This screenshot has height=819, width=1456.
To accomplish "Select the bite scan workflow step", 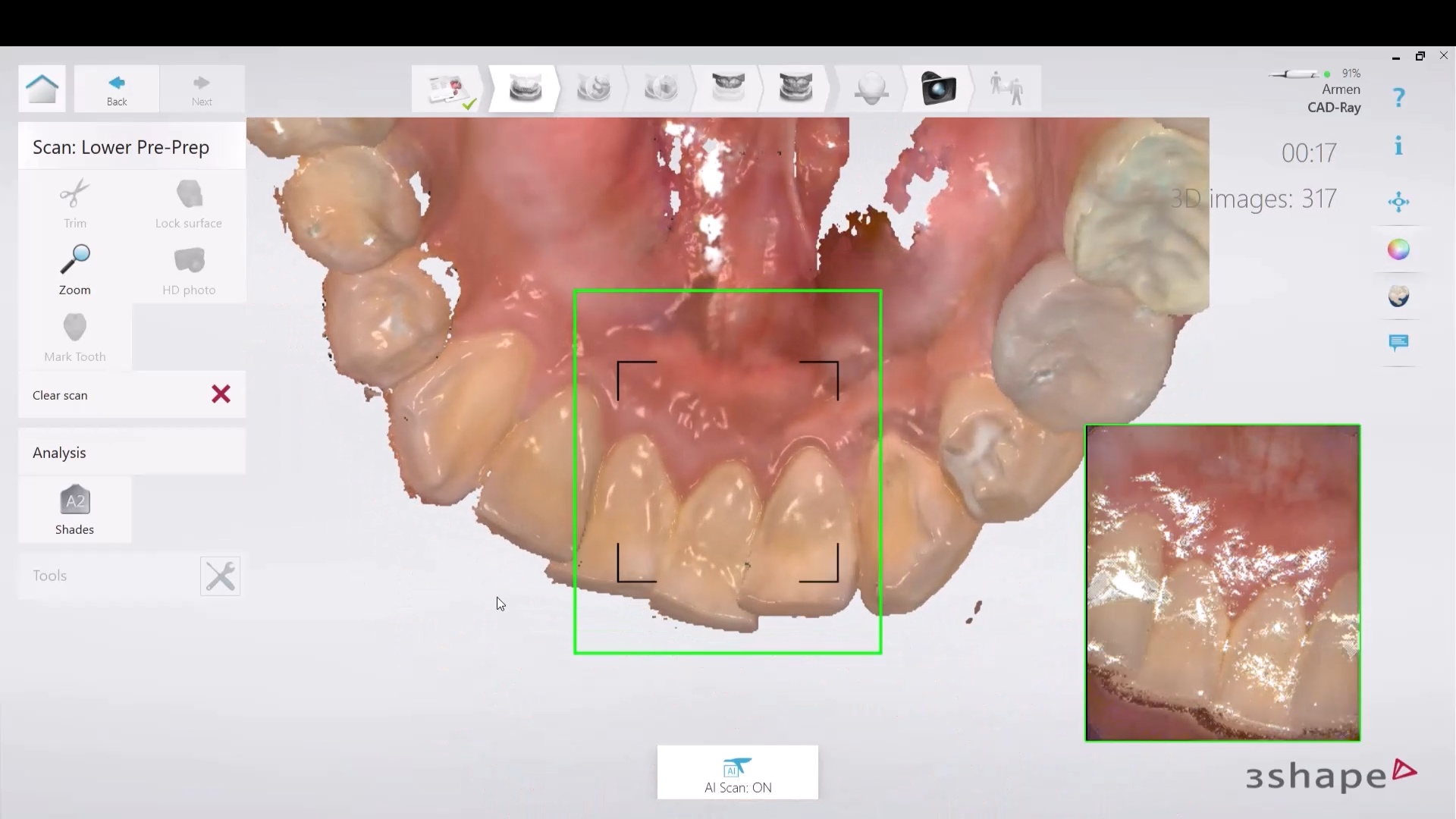I will coord(795,89).
